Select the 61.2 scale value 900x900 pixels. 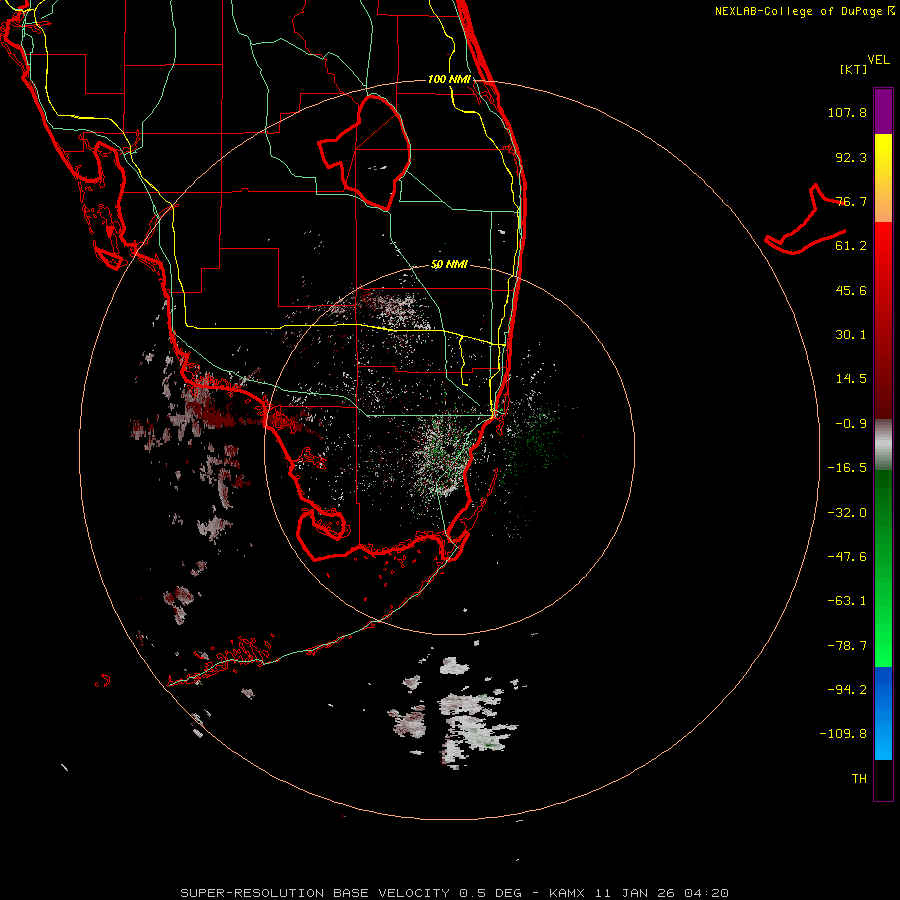(x=851, y=246)
